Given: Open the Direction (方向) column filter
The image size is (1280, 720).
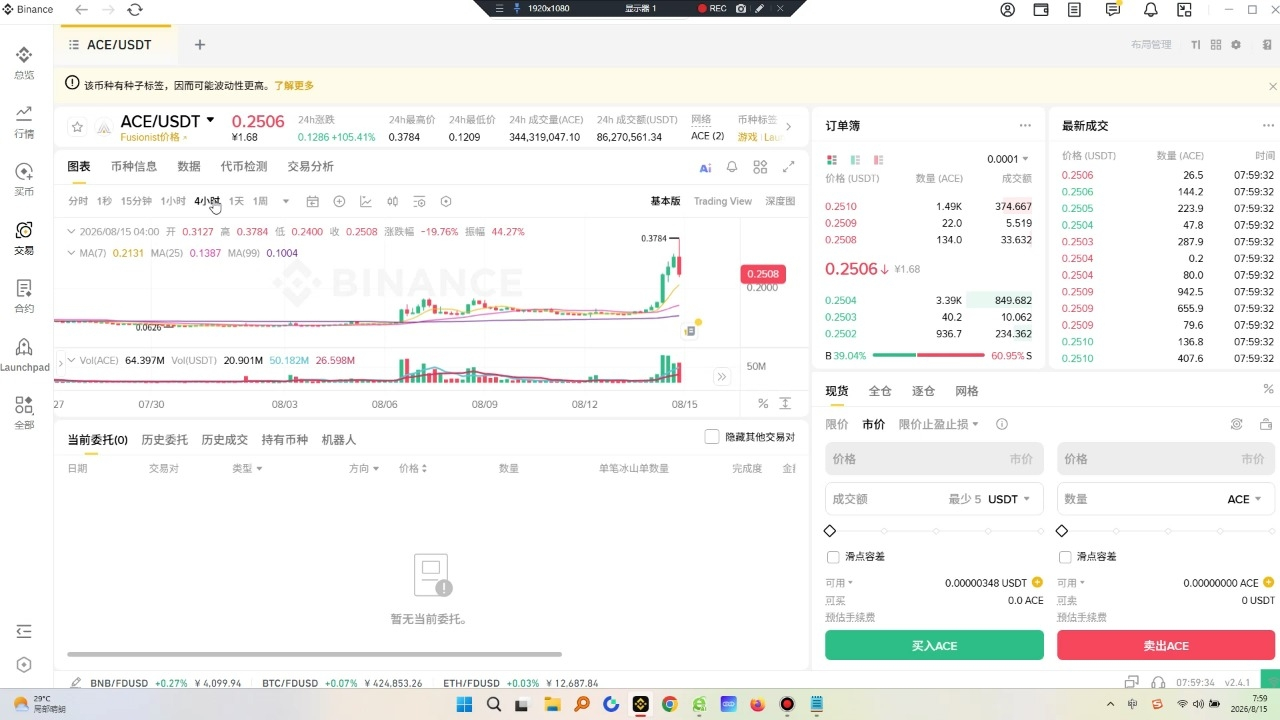Looking at the screenshot, I should coord(364,468).
